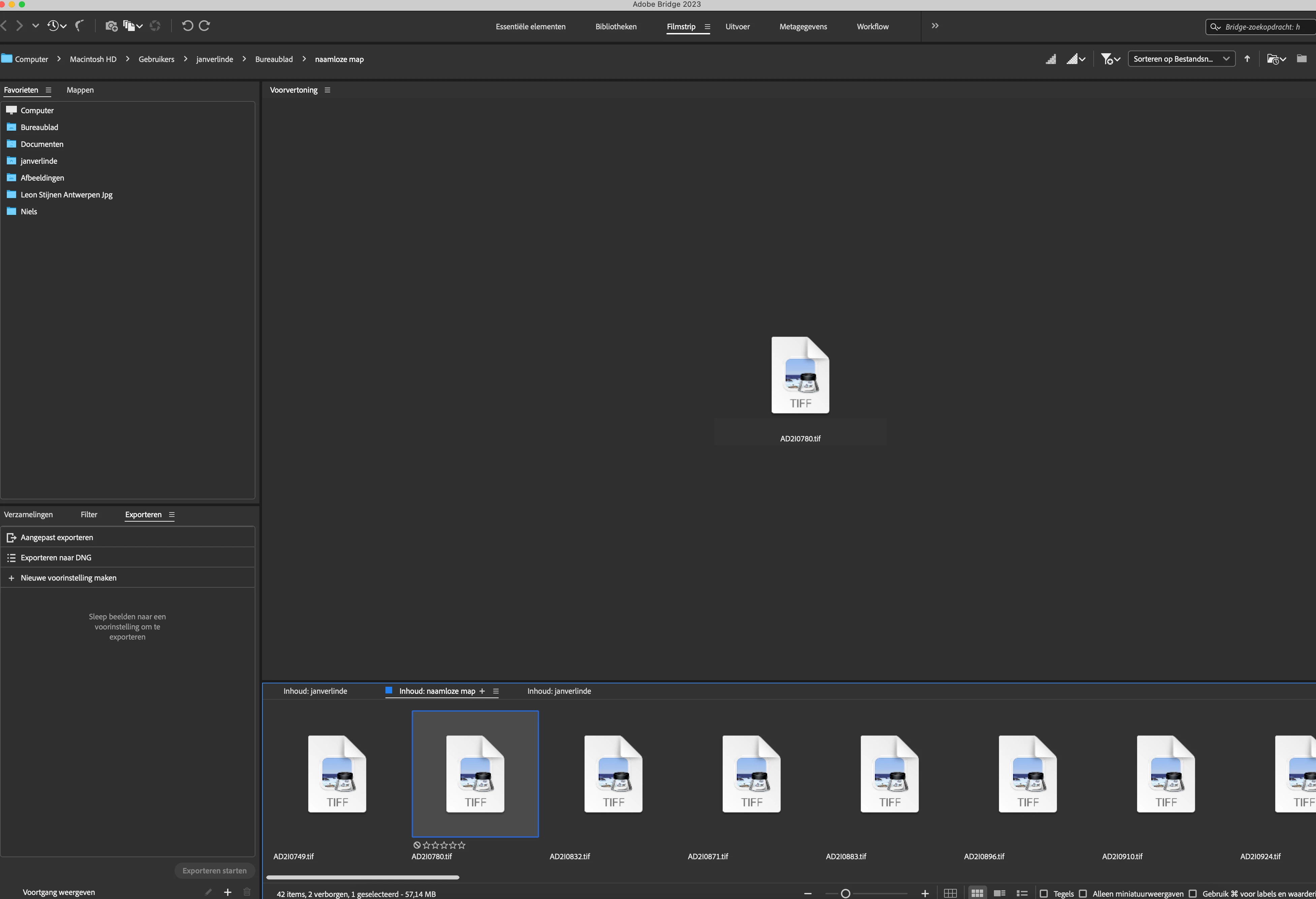This screenshot has width=1316, height=899.
Task: Switch to list view in status bar
Action: point(1022,893)
